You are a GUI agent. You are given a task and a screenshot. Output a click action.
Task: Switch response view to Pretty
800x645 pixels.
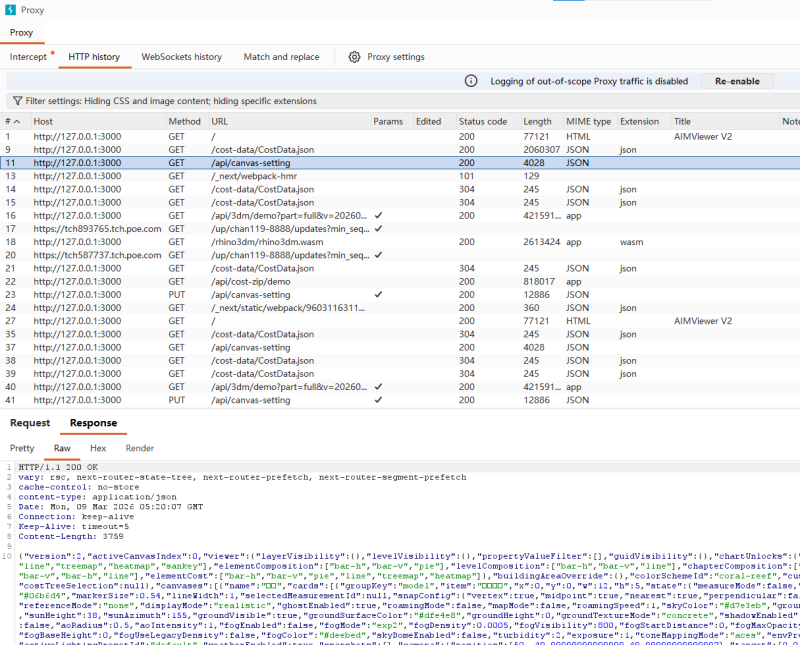[x=21, y=449]
